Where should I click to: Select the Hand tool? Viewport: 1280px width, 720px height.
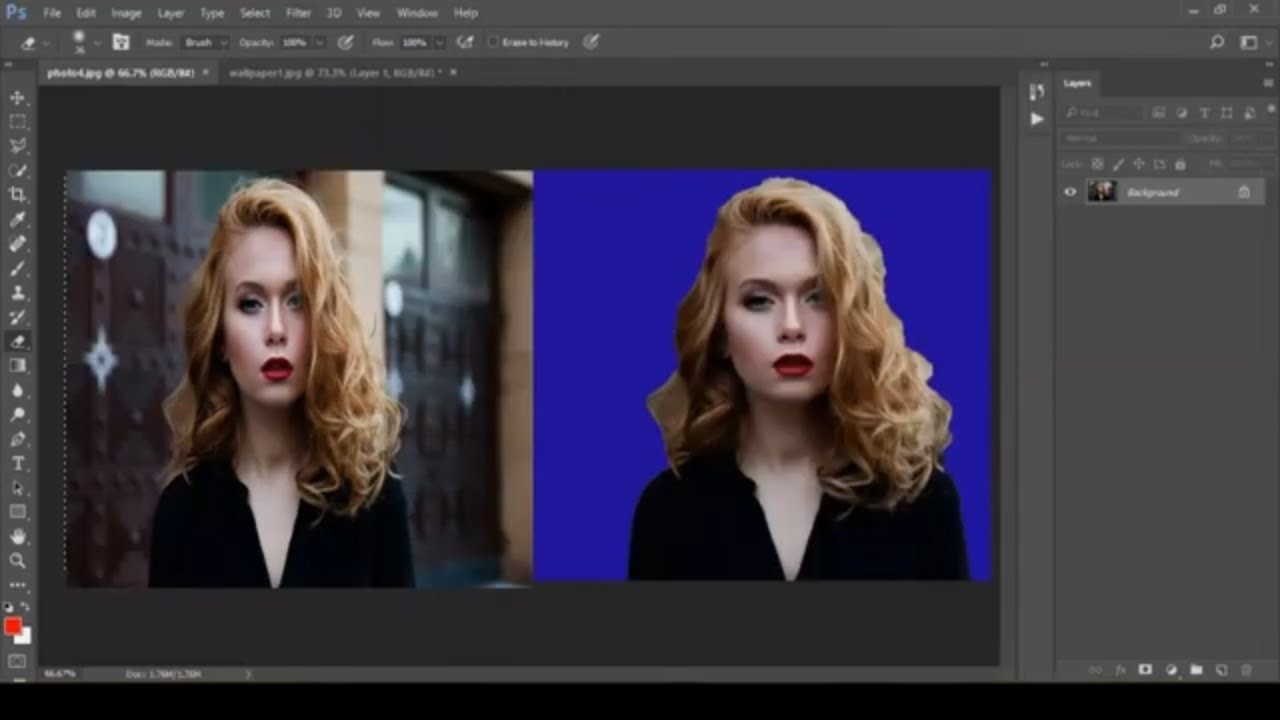(x=17, y=537)
